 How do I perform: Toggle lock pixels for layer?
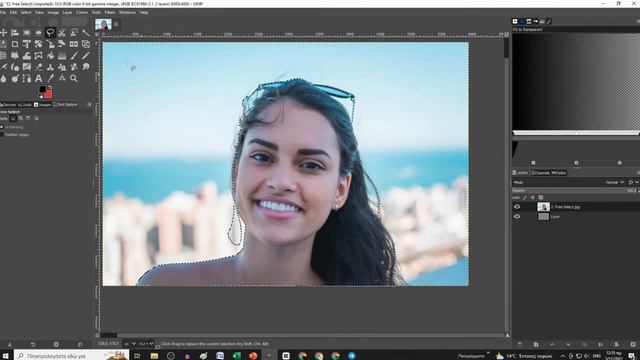pyautogui.click(x=525, y=198)
